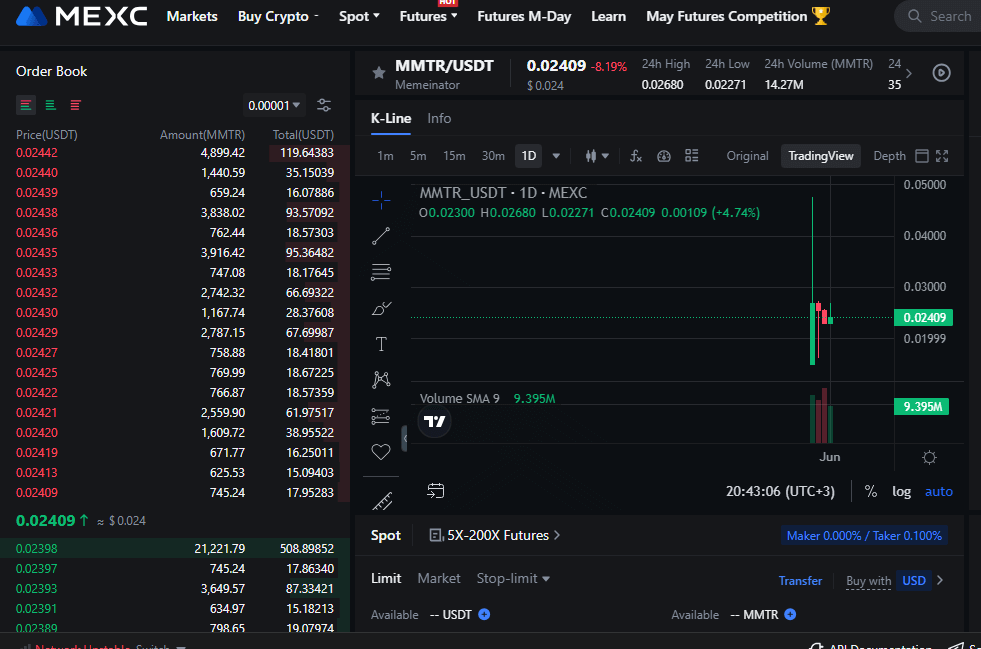Open the Buy Crypto menu
The height and width of the screenshot is (649, 981).
(x=278, y=16)
